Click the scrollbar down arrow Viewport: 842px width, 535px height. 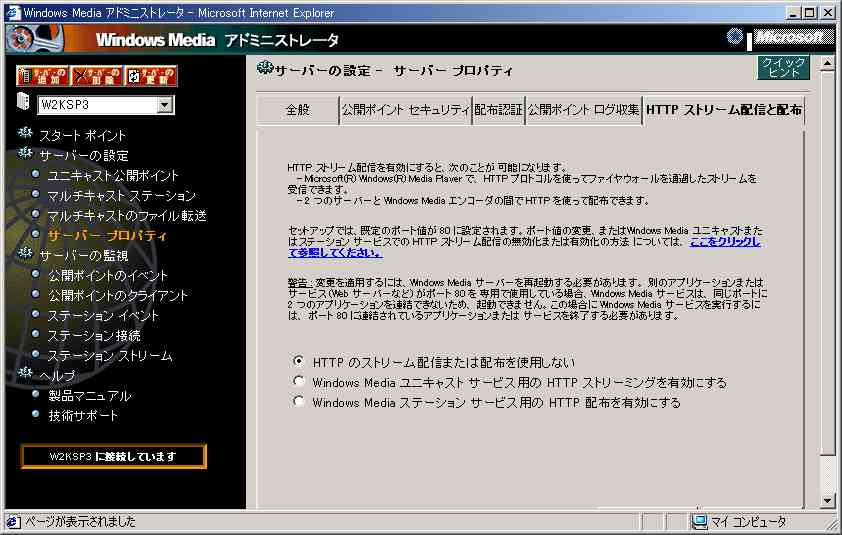point(828,501)
